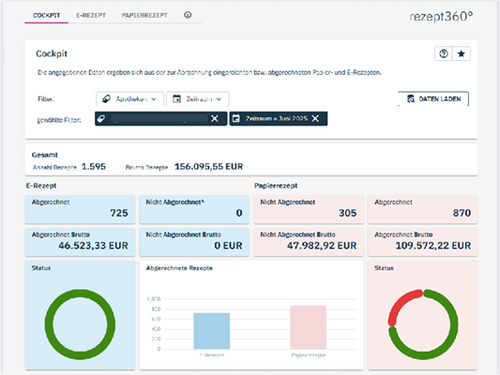This screenshot has height=375, width=500.
Task: Click the blue E-Rezepte bar in chart
Action: (212, 331)
